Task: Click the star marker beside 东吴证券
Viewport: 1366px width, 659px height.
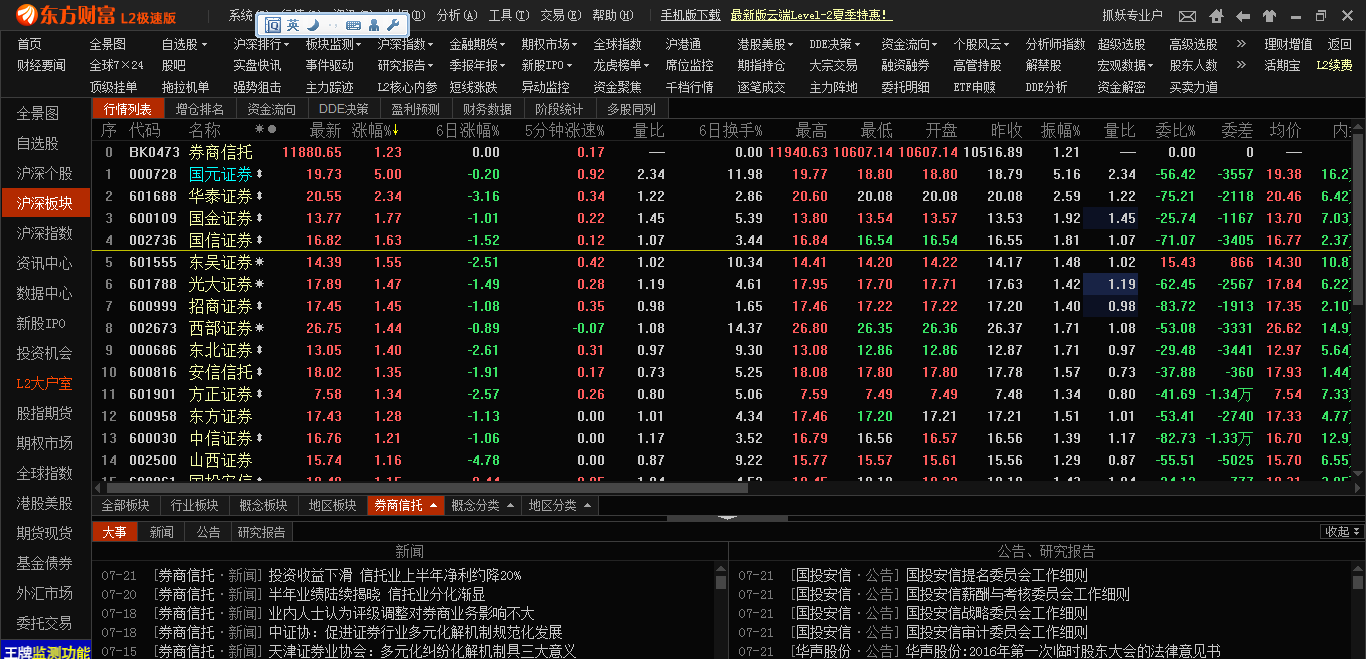Action: [260, 263]
